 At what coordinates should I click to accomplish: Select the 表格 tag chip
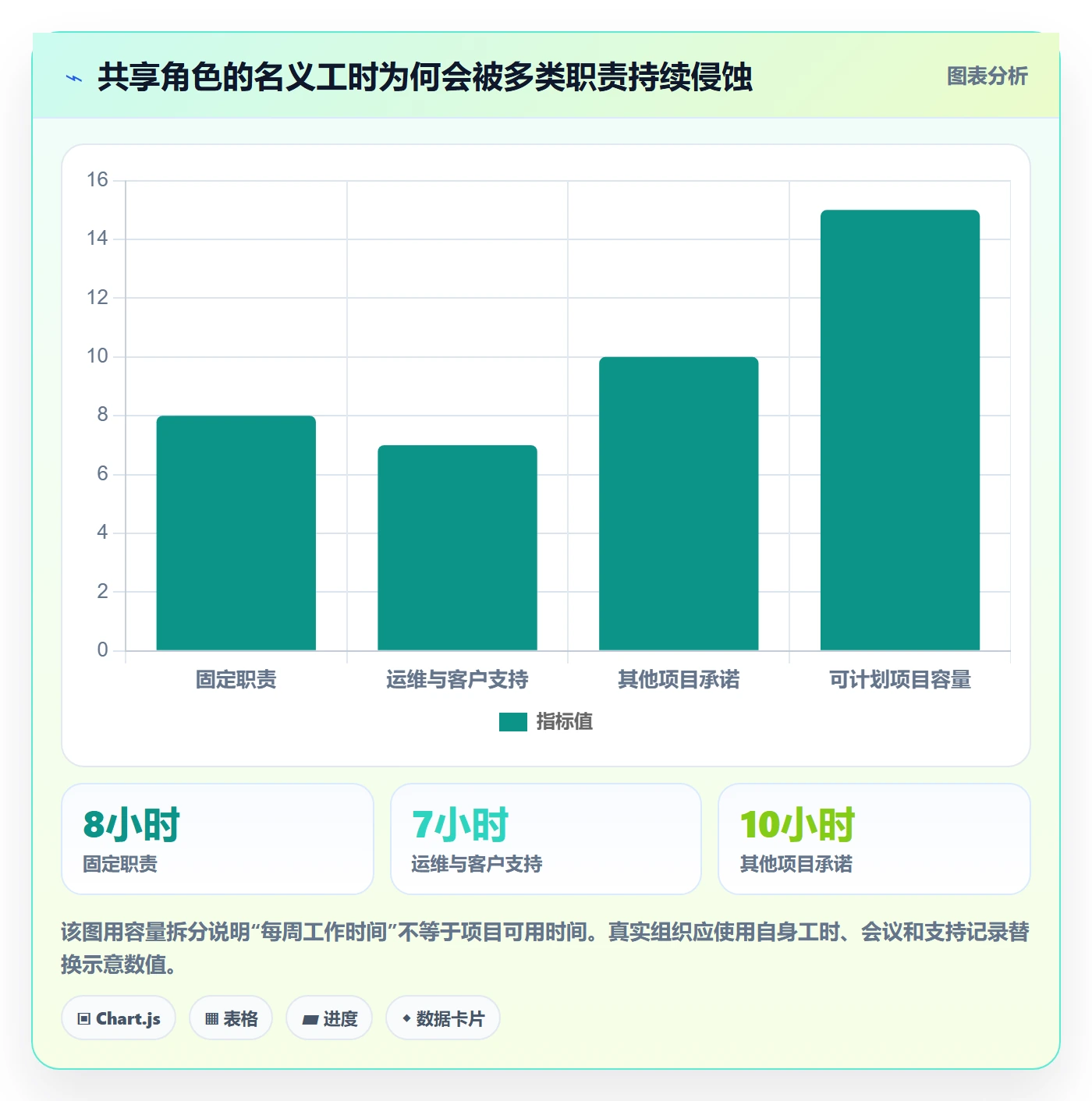point(231,1018)
